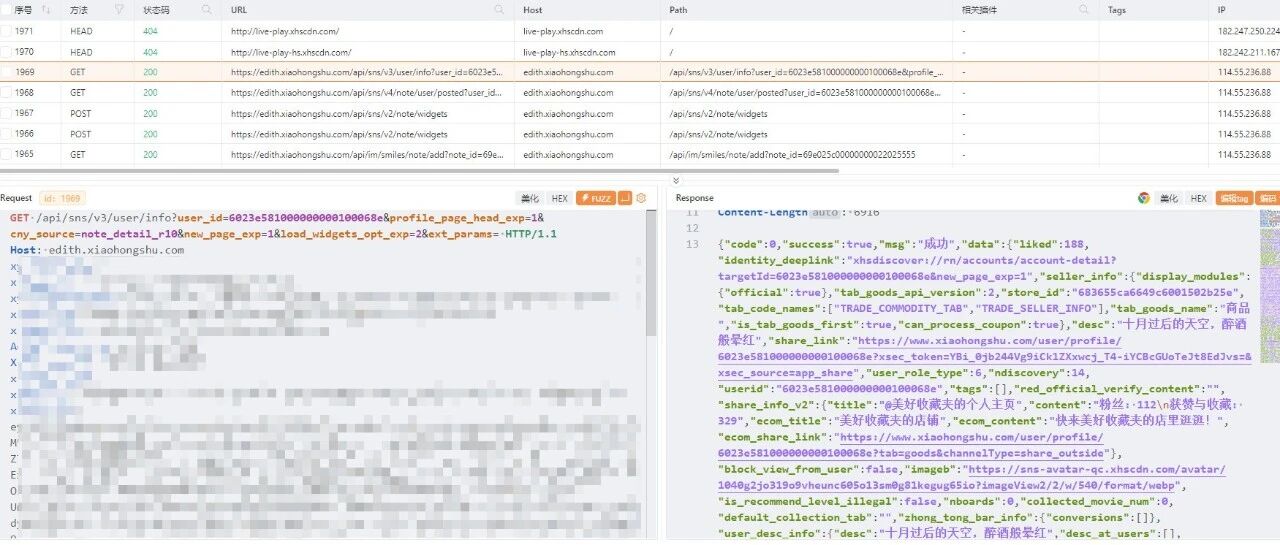Open the 相关插件 column search icon
This screenshot has height=545, width=1280.
tap(1084, 9)
